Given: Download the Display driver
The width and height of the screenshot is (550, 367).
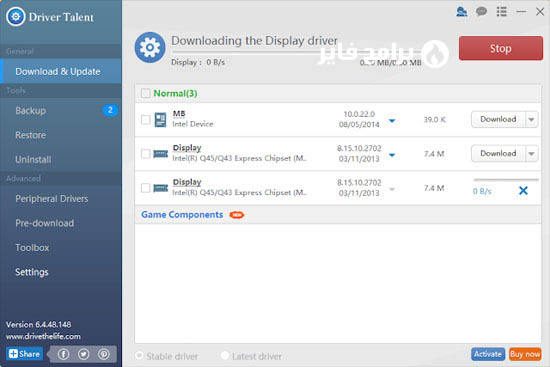Looking at the screenshot, I should click(498, 154).
